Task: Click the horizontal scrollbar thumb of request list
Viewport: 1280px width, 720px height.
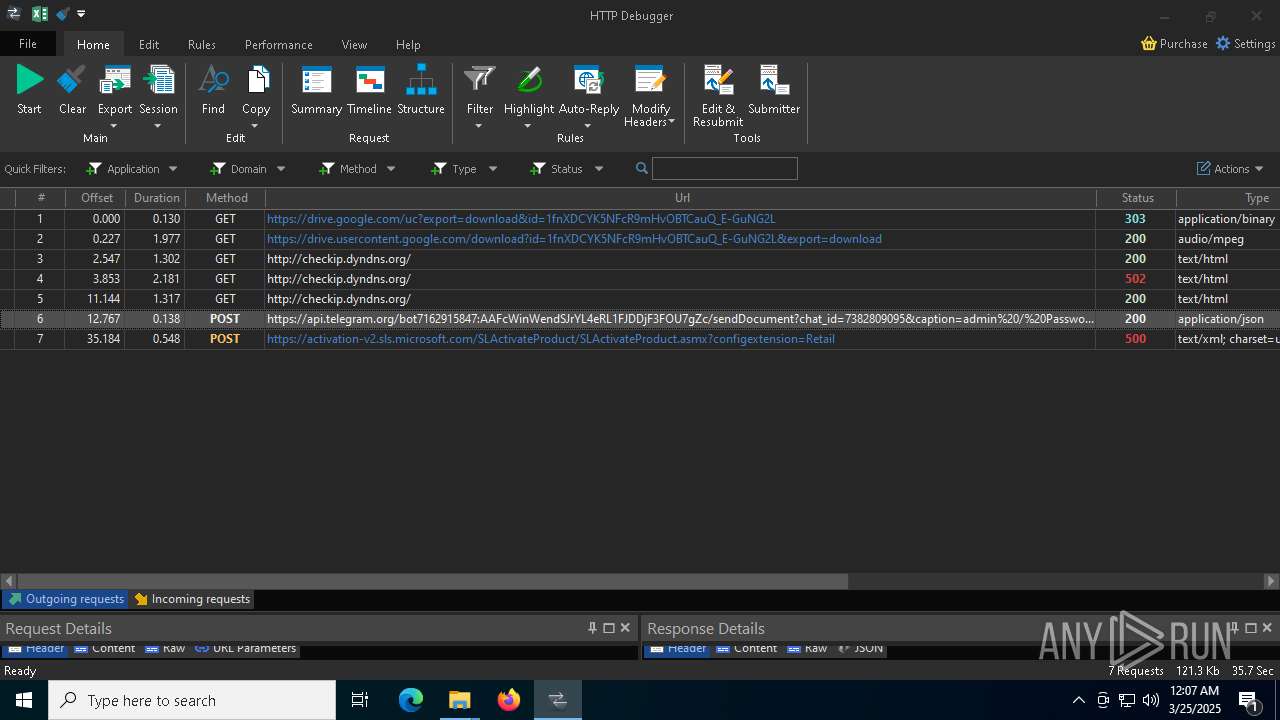Action: 433,581
